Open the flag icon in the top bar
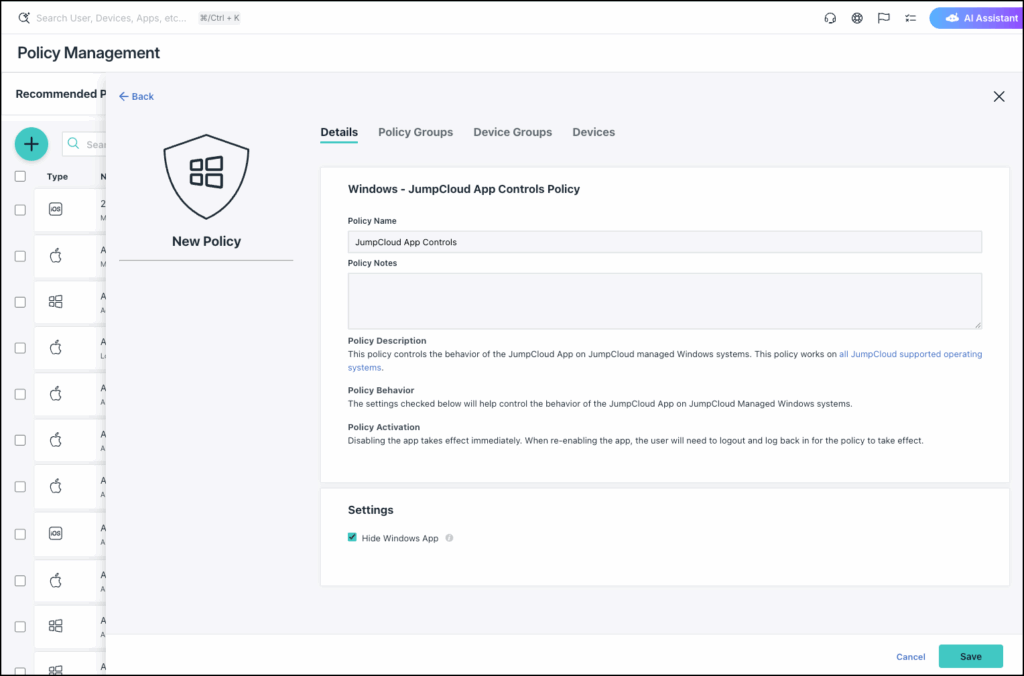The width and height of the screenshot is (1024, 676). pyautogui.click(x=883, y=18)
